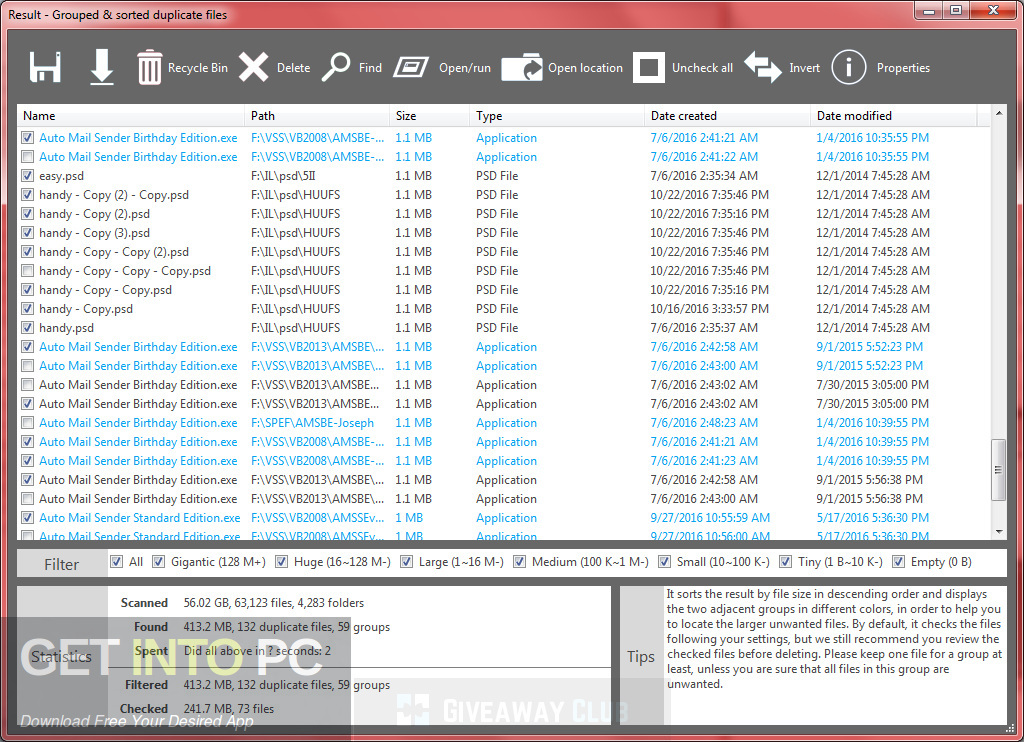This screenshot has width=1024, height=742.
Task: Toggle the Empty (0 B) filter
Action: (898, 562)
